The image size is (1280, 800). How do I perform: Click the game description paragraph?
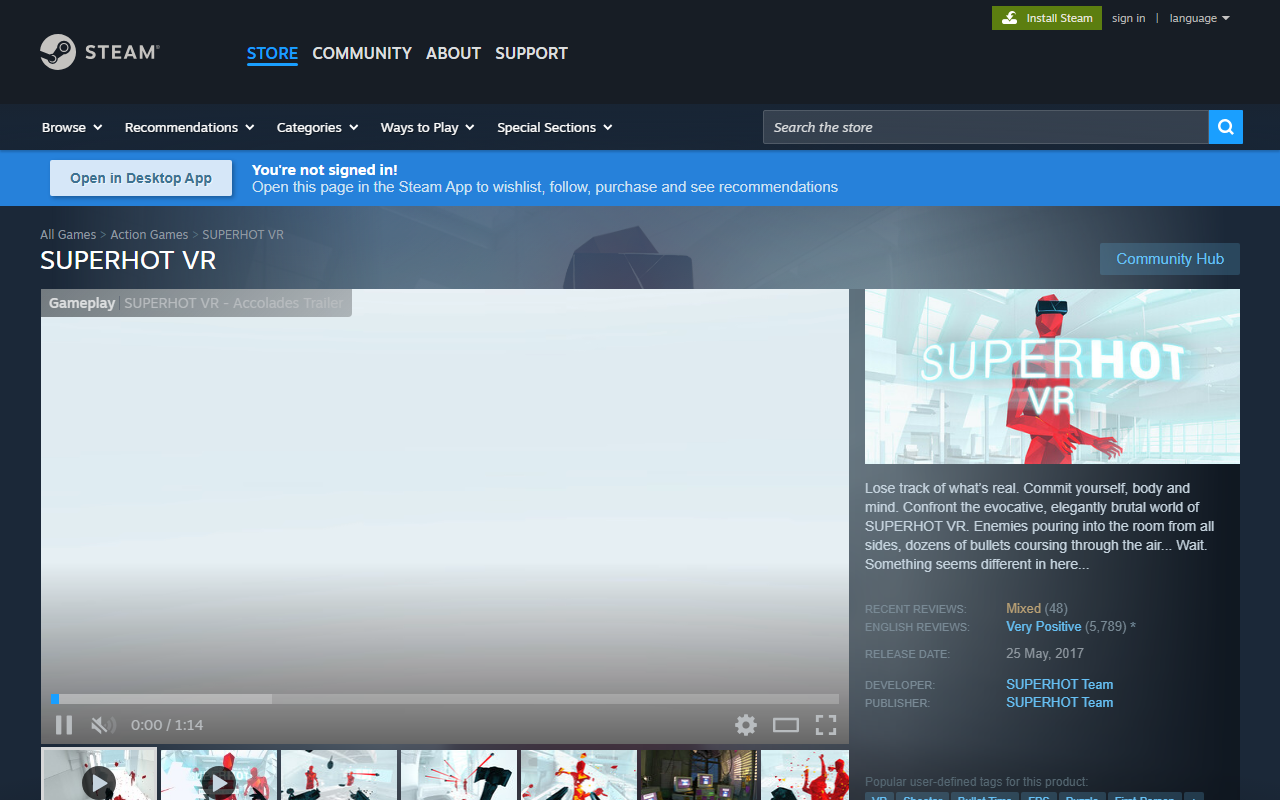[1042, 526]
